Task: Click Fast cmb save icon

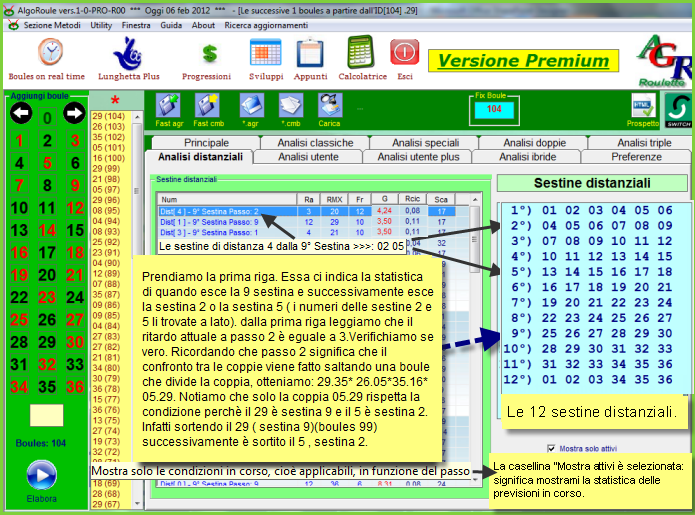Action: (x=207, y=105)
